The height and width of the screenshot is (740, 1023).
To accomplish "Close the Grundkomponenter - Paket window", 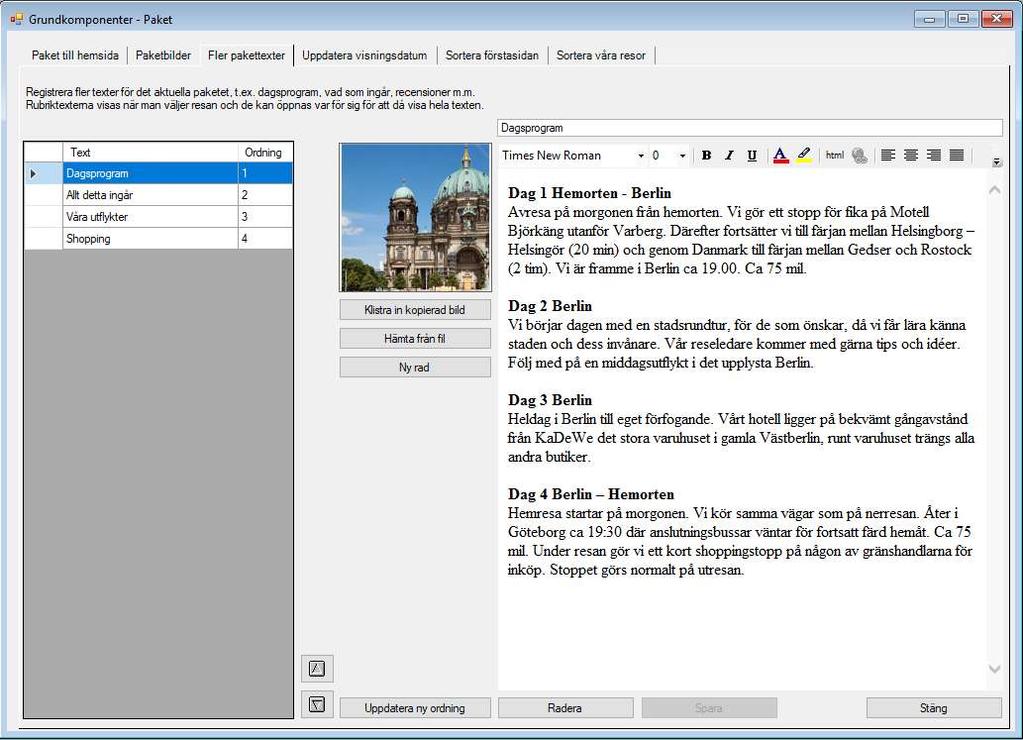I will point(996,19).
